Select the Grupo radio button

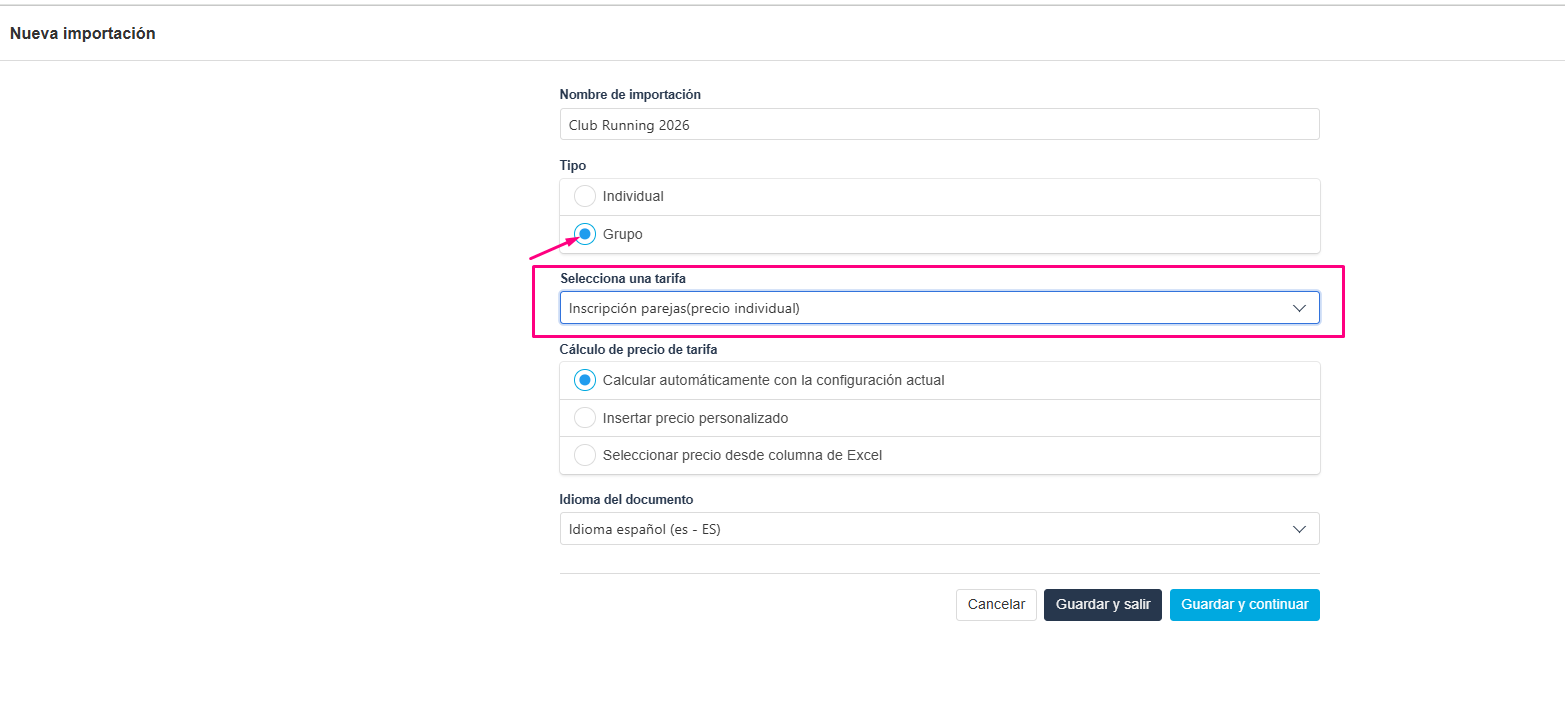[x=585, y=234]
